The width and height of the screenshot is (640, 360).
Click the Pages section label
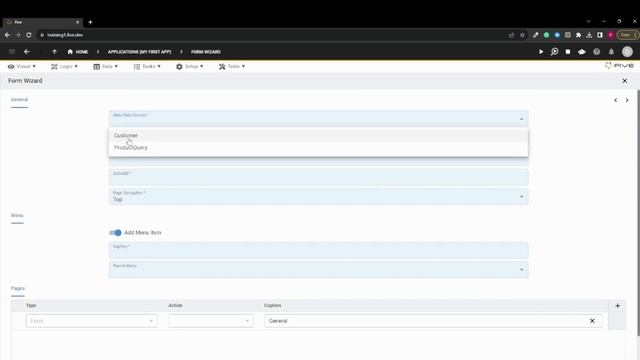point(18,289)
